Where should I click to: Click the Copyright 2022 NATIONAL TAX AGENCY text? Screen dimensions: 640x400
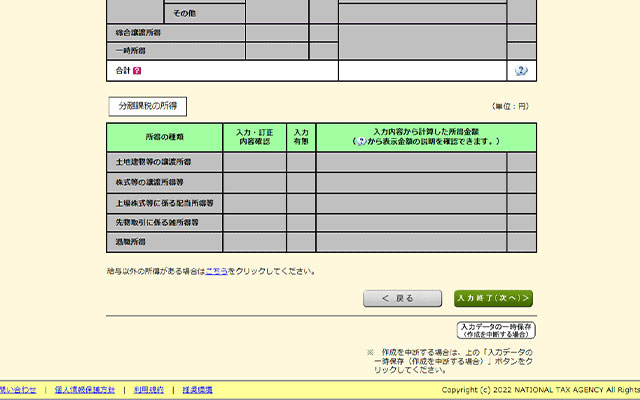(540, 390)
